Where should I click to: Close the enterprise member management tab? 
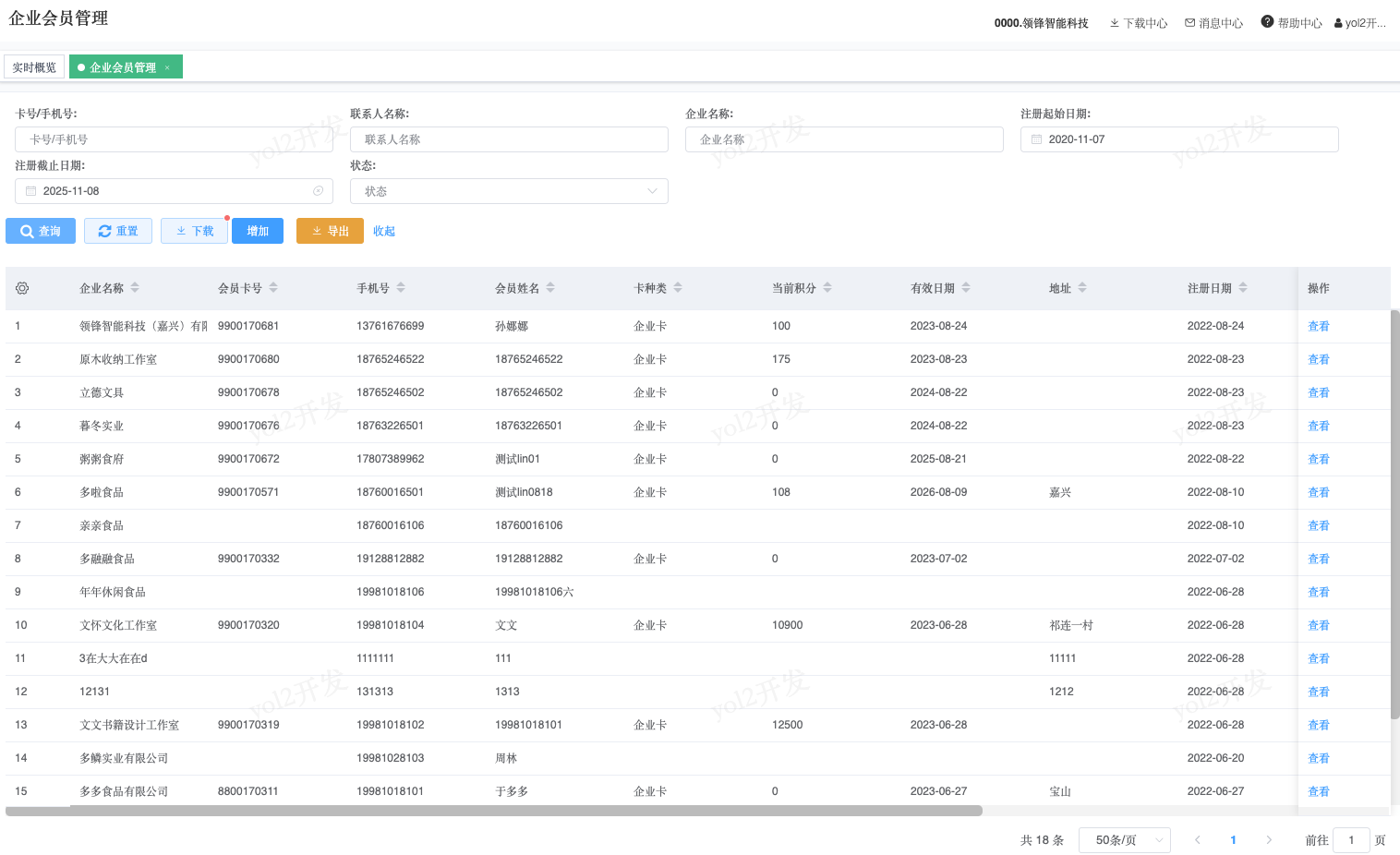[x=167, y=67]
